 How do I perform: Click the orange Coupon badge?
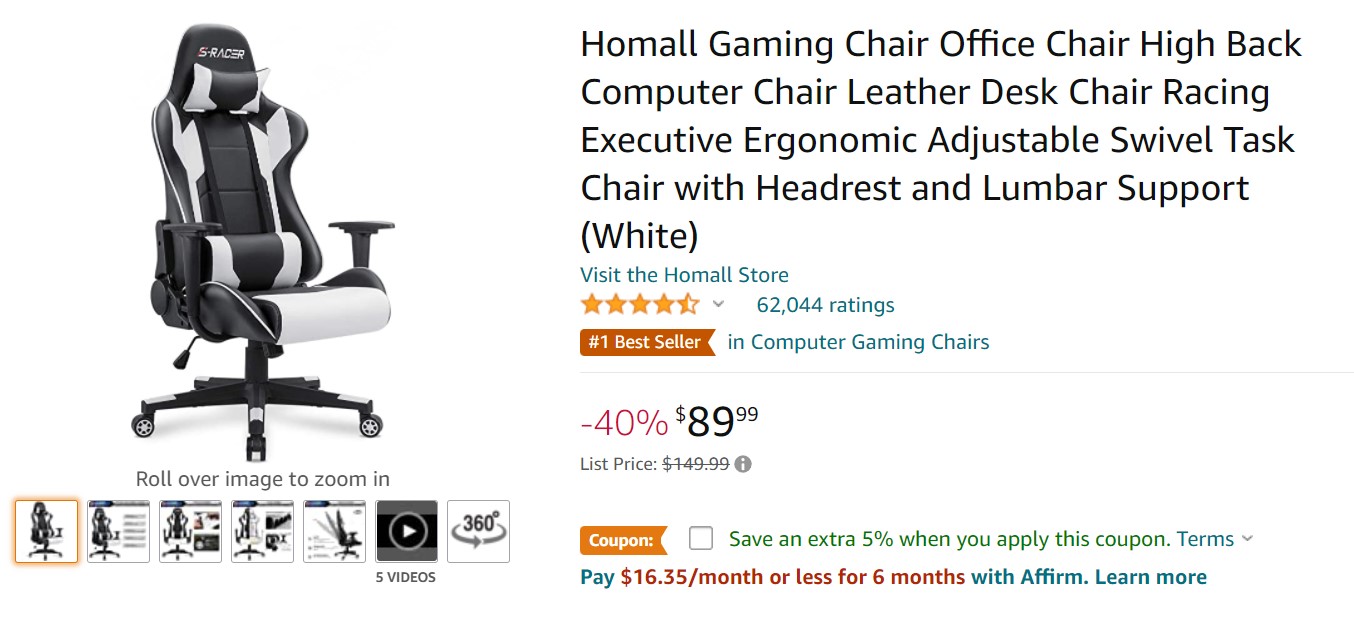tap(622, 540)
